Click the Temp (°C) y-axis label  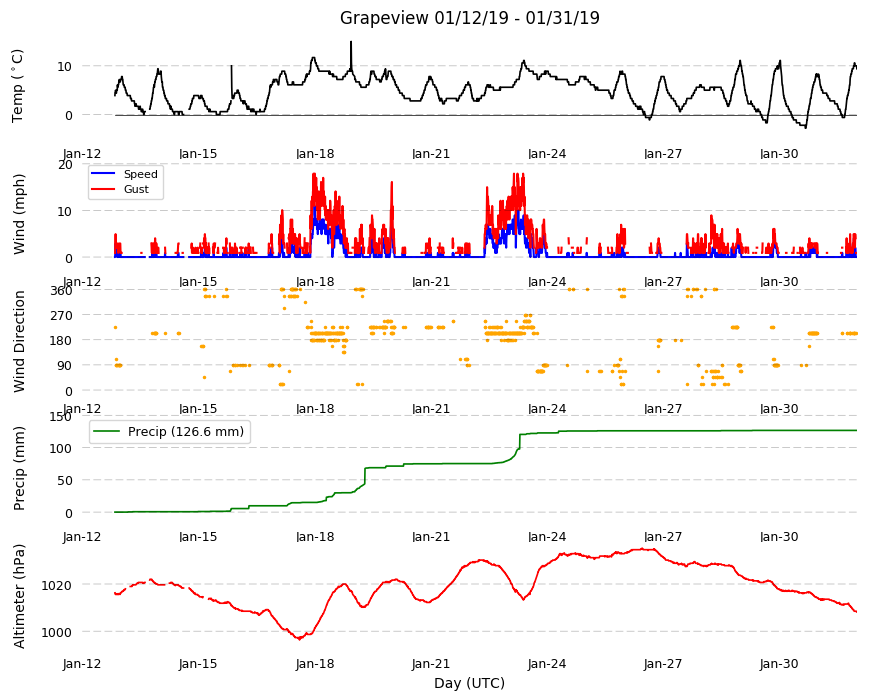point(18,86)
